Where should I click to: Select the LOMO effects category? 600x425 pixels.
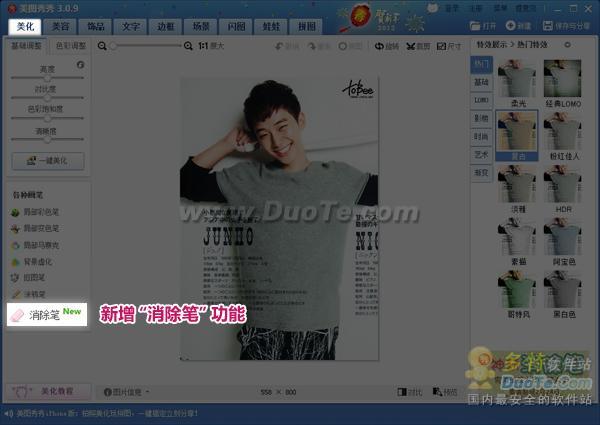(x=481, y=100)
